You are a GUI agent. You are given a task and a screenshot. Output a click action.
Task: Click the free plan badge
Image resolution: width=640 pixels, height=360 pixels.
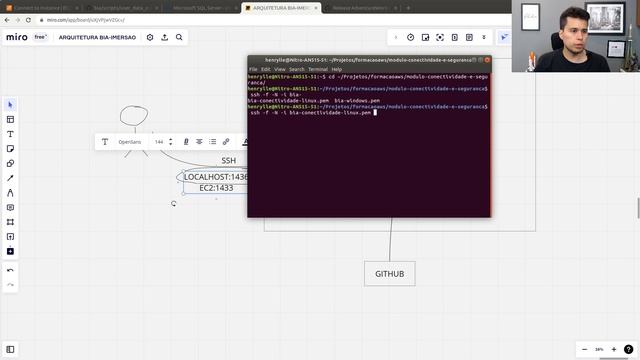coord(40,37)
